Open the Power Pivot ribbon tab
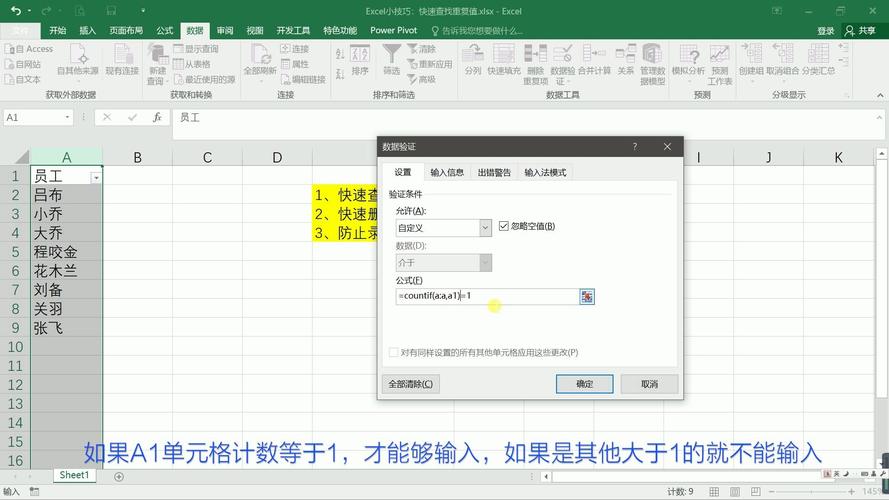Screen dimensions: 889x500 coord(393,31)
